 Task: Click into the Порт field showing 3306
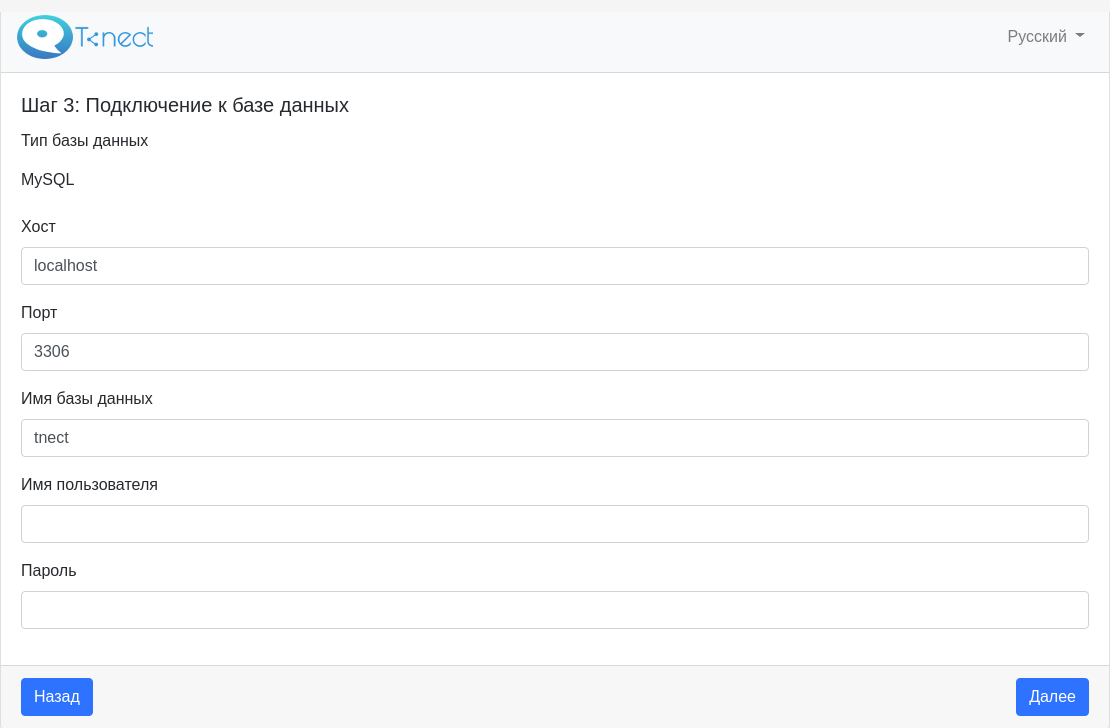click(554, 352)
